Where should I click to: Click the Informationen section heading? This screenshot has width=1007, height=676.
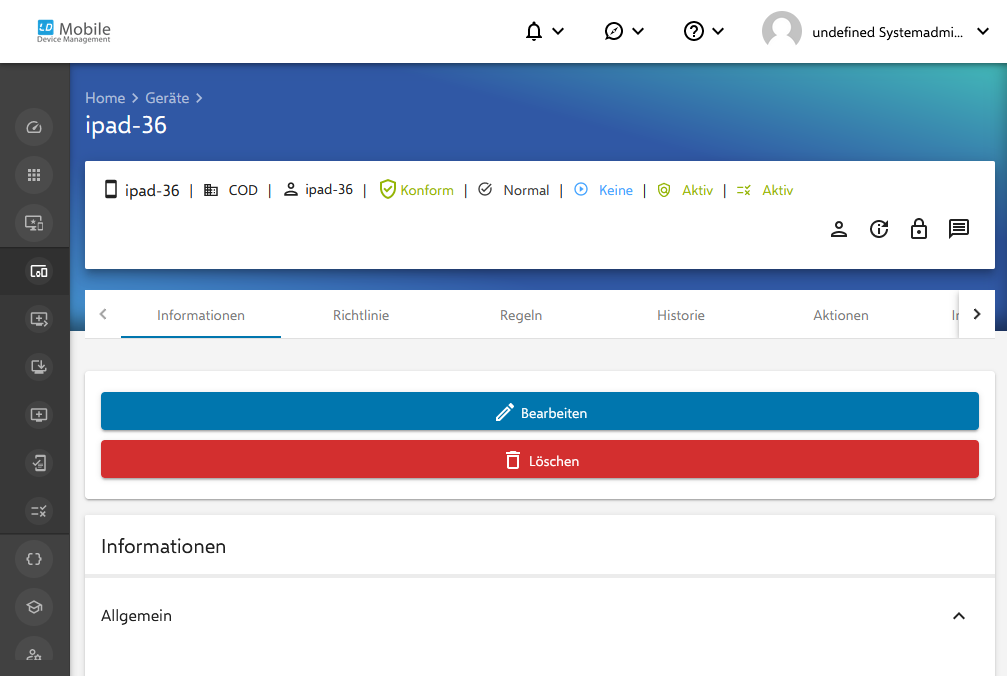pos(164,546)
